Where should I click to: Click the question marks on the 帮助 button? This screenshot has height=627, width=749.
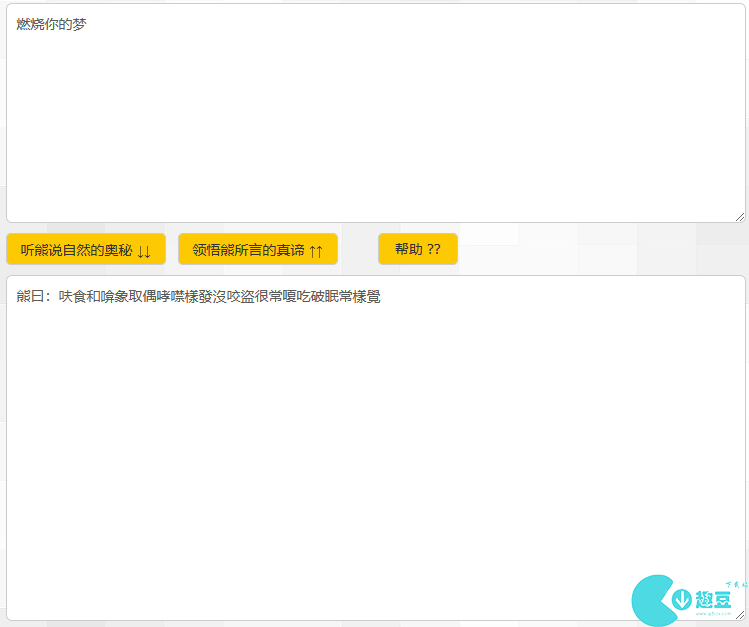tap(434, 249)
